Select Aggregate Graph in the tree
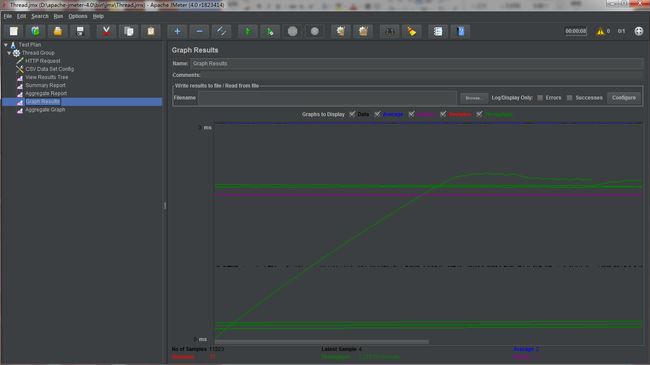 [45, 110]
